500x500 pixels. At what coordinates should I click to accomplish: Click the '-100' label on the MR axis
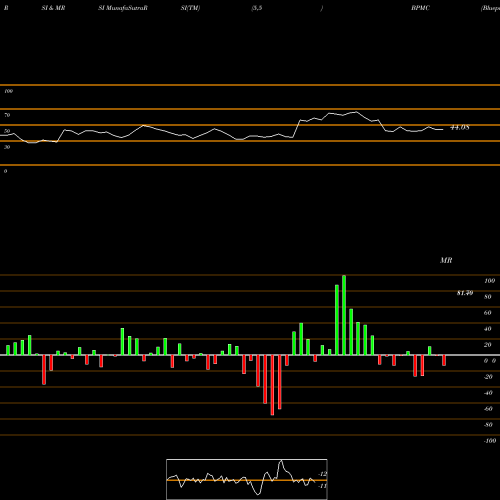[490, 441]
